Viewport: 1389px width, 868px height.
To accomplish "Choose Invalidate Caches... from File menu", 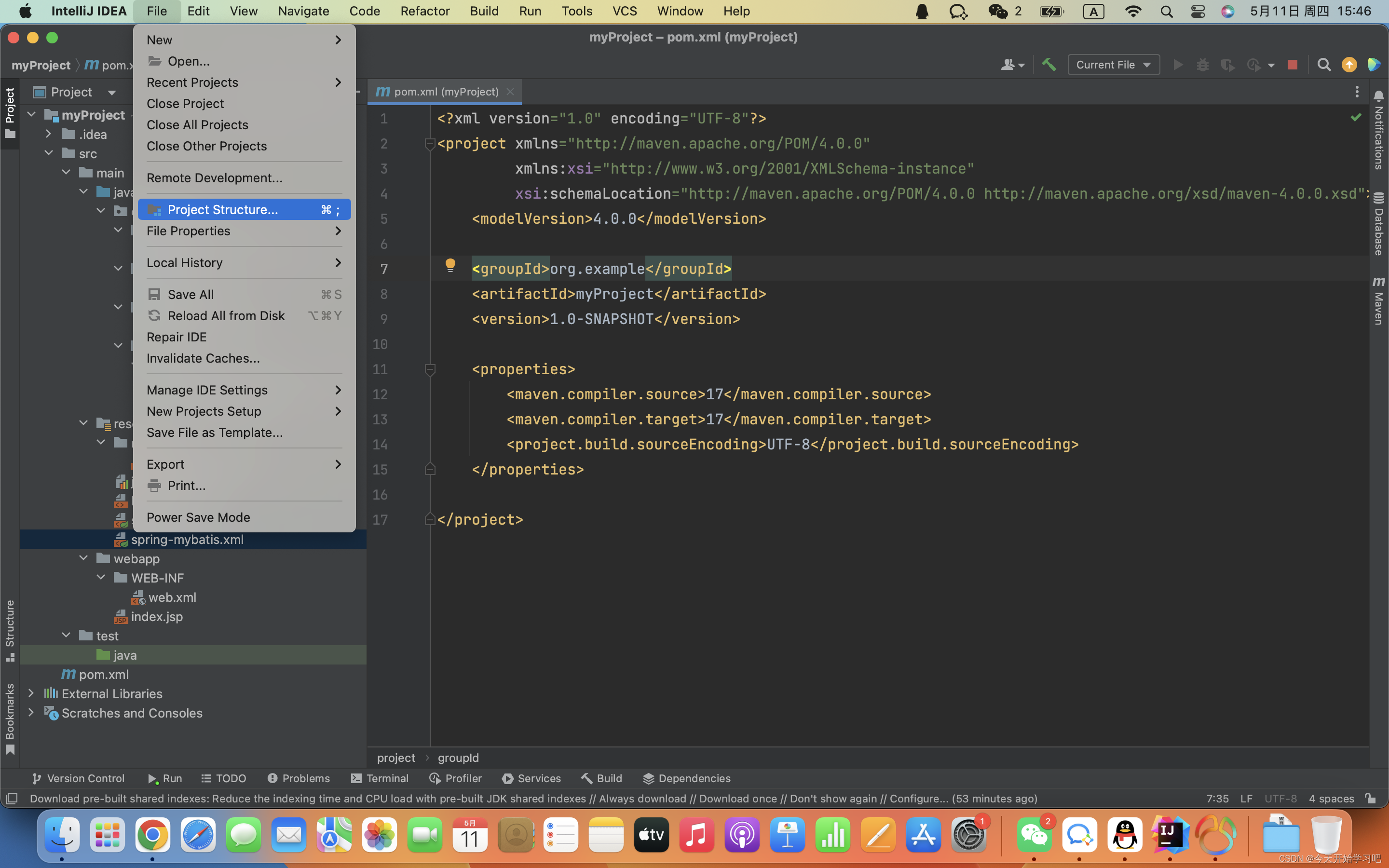I will pyautogui.click(x=244, y=358).
